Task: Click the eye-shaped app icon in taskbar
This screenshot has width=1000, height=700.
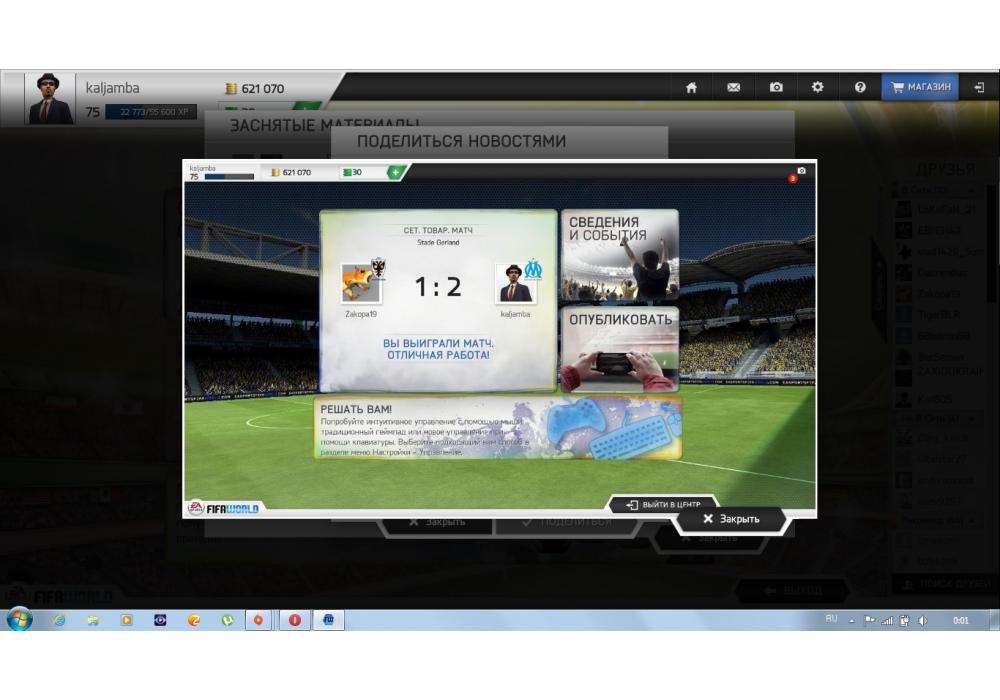Action: click(x=160, y=620)
